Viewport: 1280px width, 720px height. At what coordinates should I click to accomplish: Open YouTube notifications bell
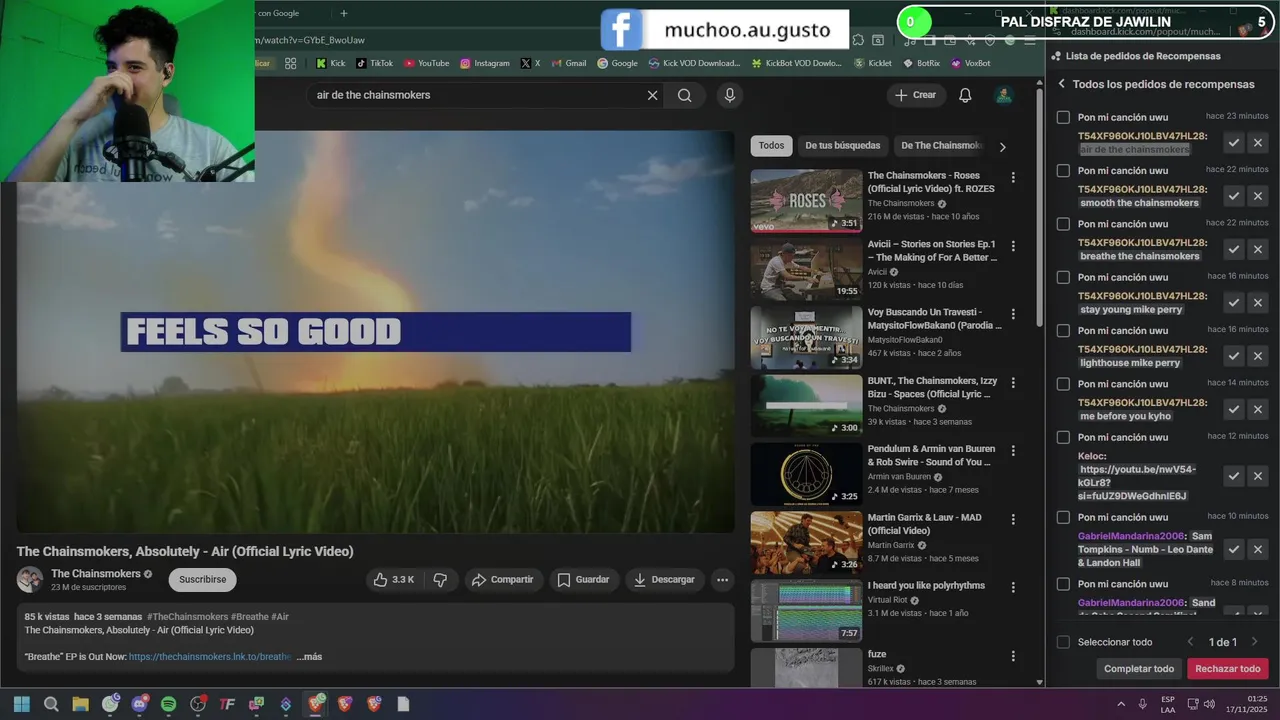coord(965,95)
